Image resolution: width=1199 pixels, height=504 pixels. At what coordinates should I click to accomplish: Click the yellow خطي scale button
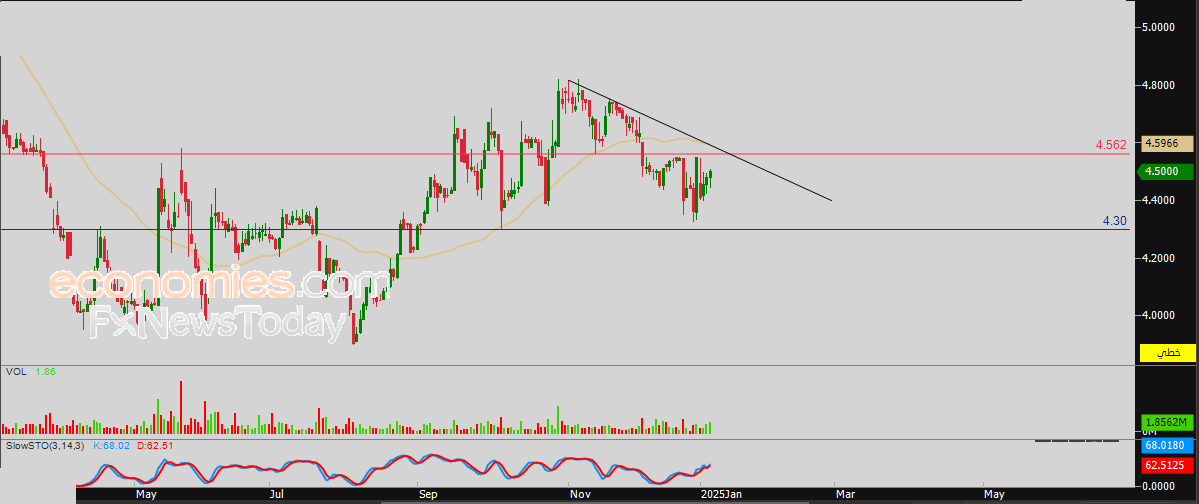1167,354
